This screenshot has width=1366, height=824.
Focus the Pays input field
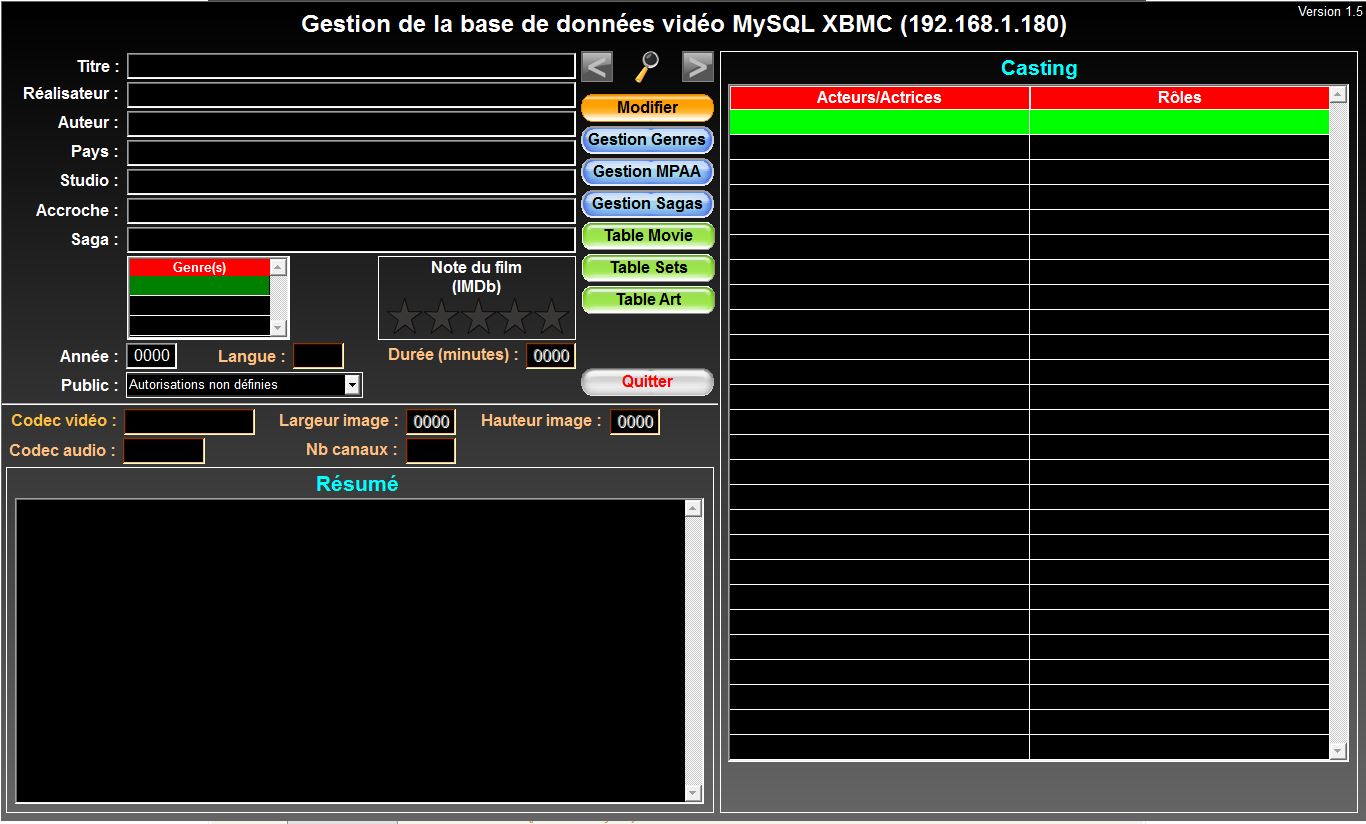[x=351, y=153]
